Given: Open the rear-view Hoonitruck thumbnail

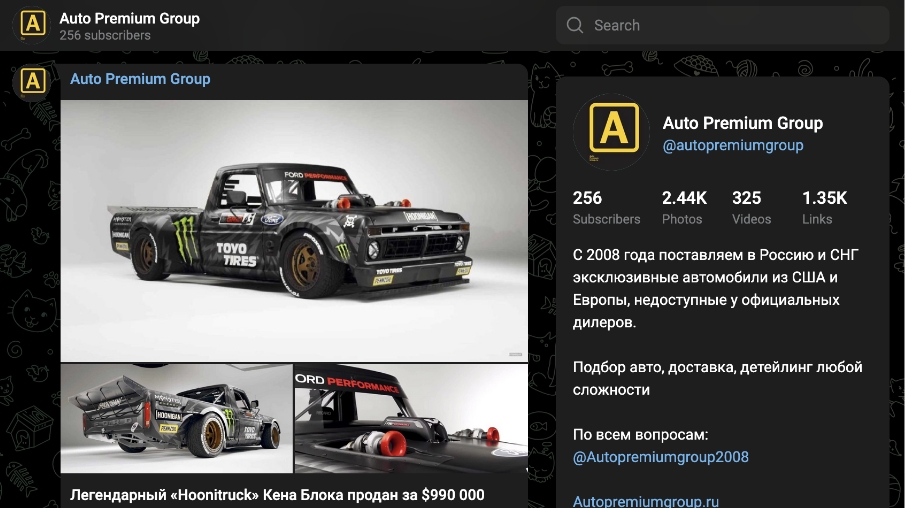Looking at the screenshot, I should click(177, 418).
